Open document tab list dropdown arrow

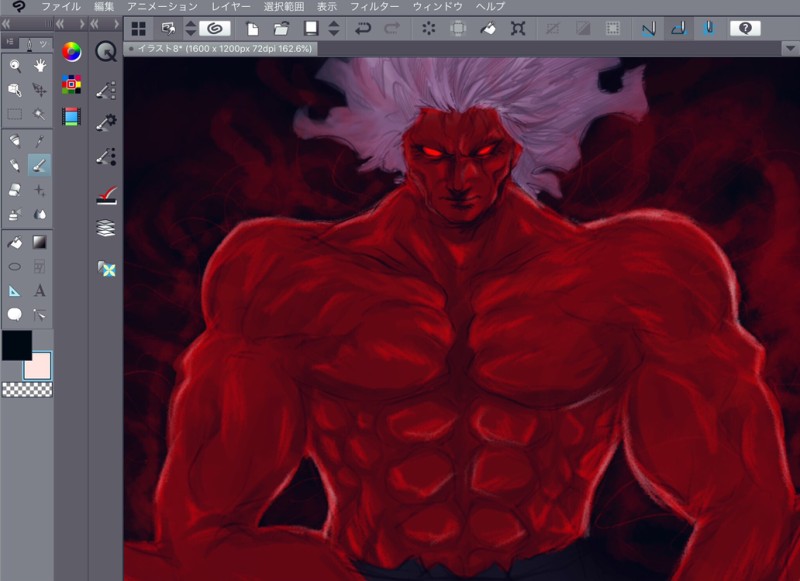[x=790, y=49]
